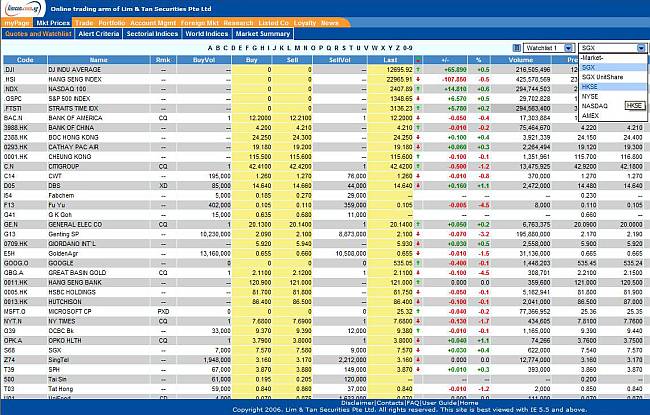This screenshot has height=415, width=650.
Task: Click the up arrow in MICROSOFT CP row
Action: pyautogui.click(x=418, y=311)
